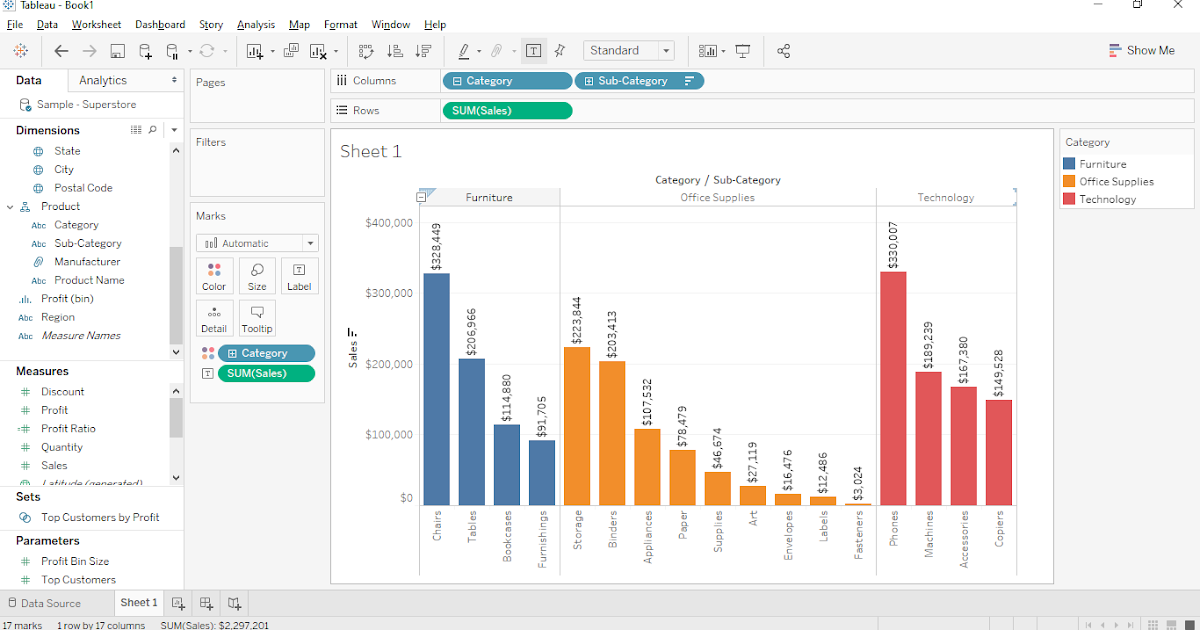Swap rows and columns
Viewport: 1200px width, 630px height.
[x=367, y=50]
